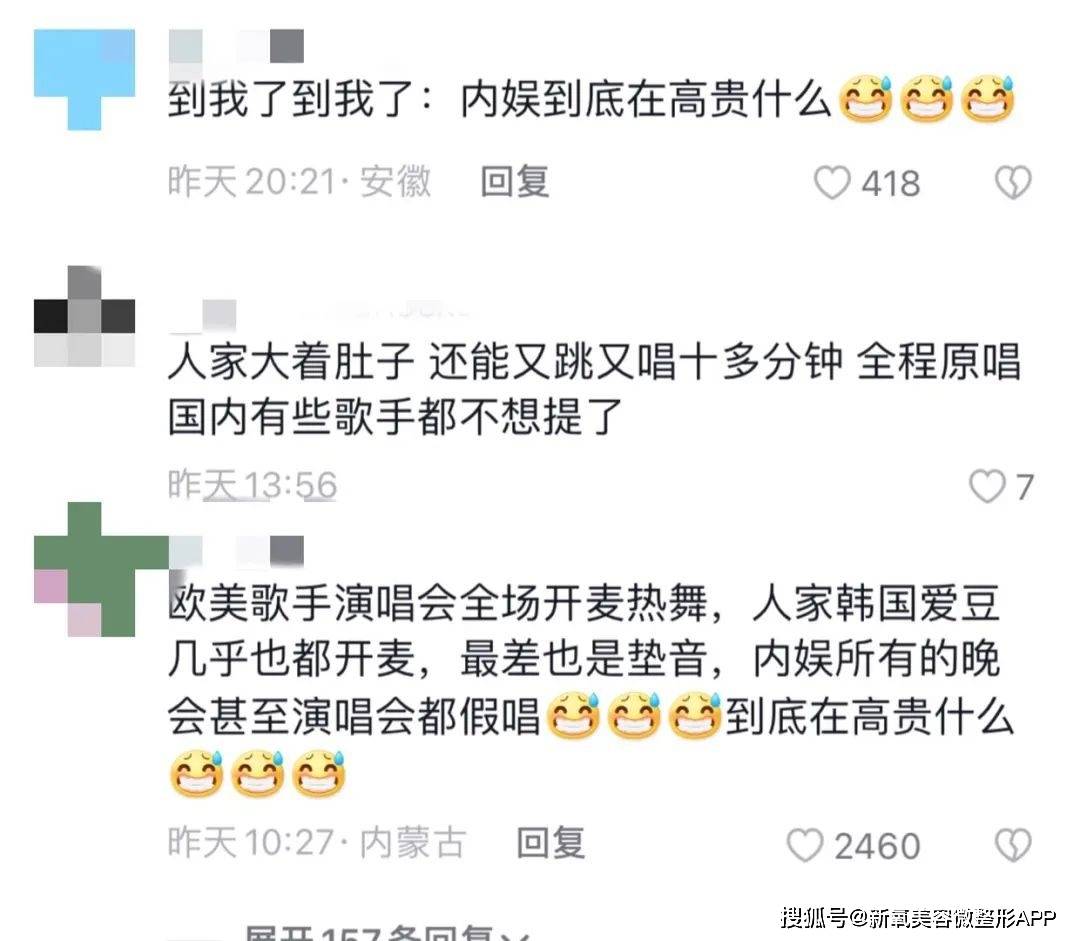Open third commenter's blurred username
This screenshot has height=941, width=1080.
click(236, 552)
